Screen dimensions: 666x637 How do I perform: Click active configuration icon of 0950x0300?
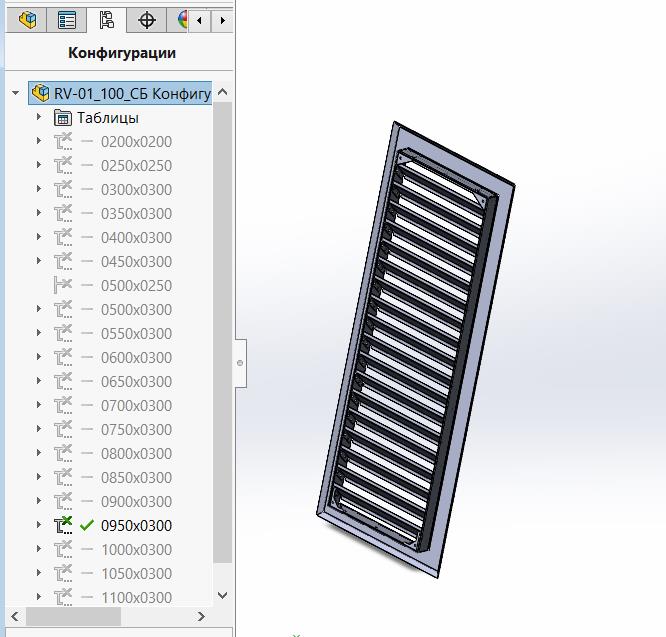click(x=63, y=525)
